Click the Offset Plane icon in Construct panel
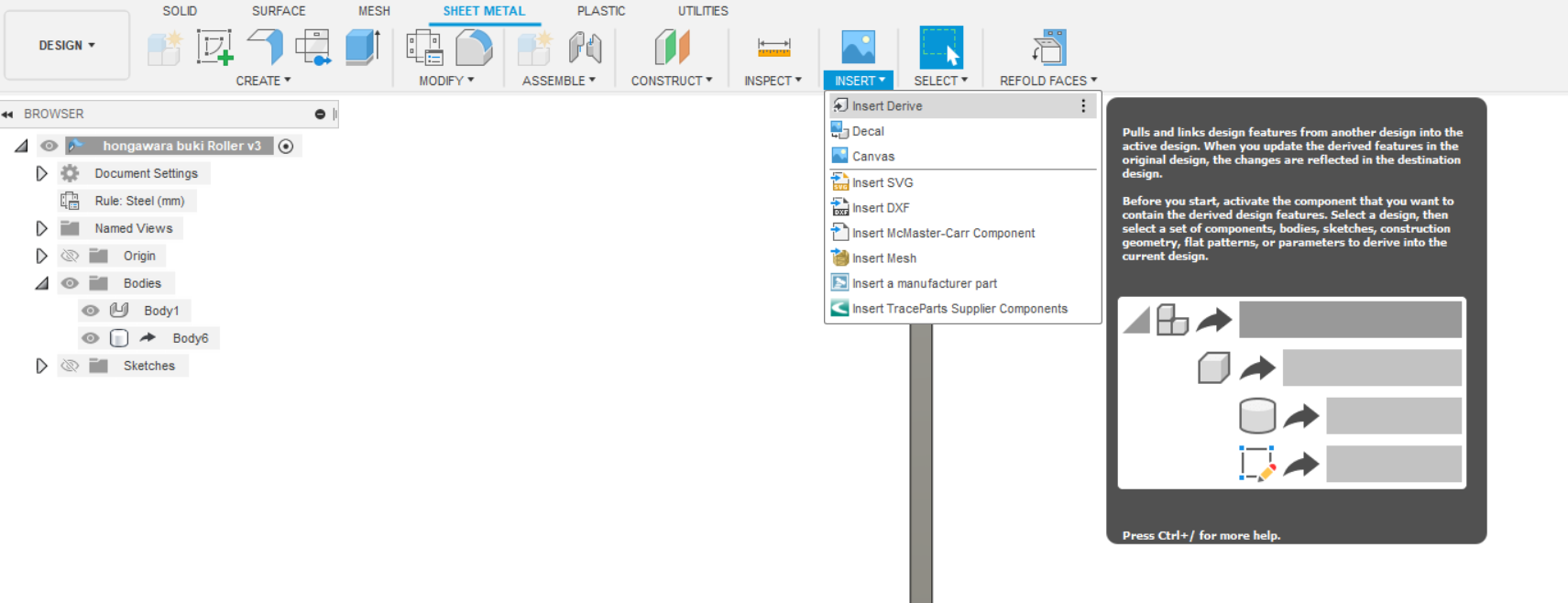 672,47
